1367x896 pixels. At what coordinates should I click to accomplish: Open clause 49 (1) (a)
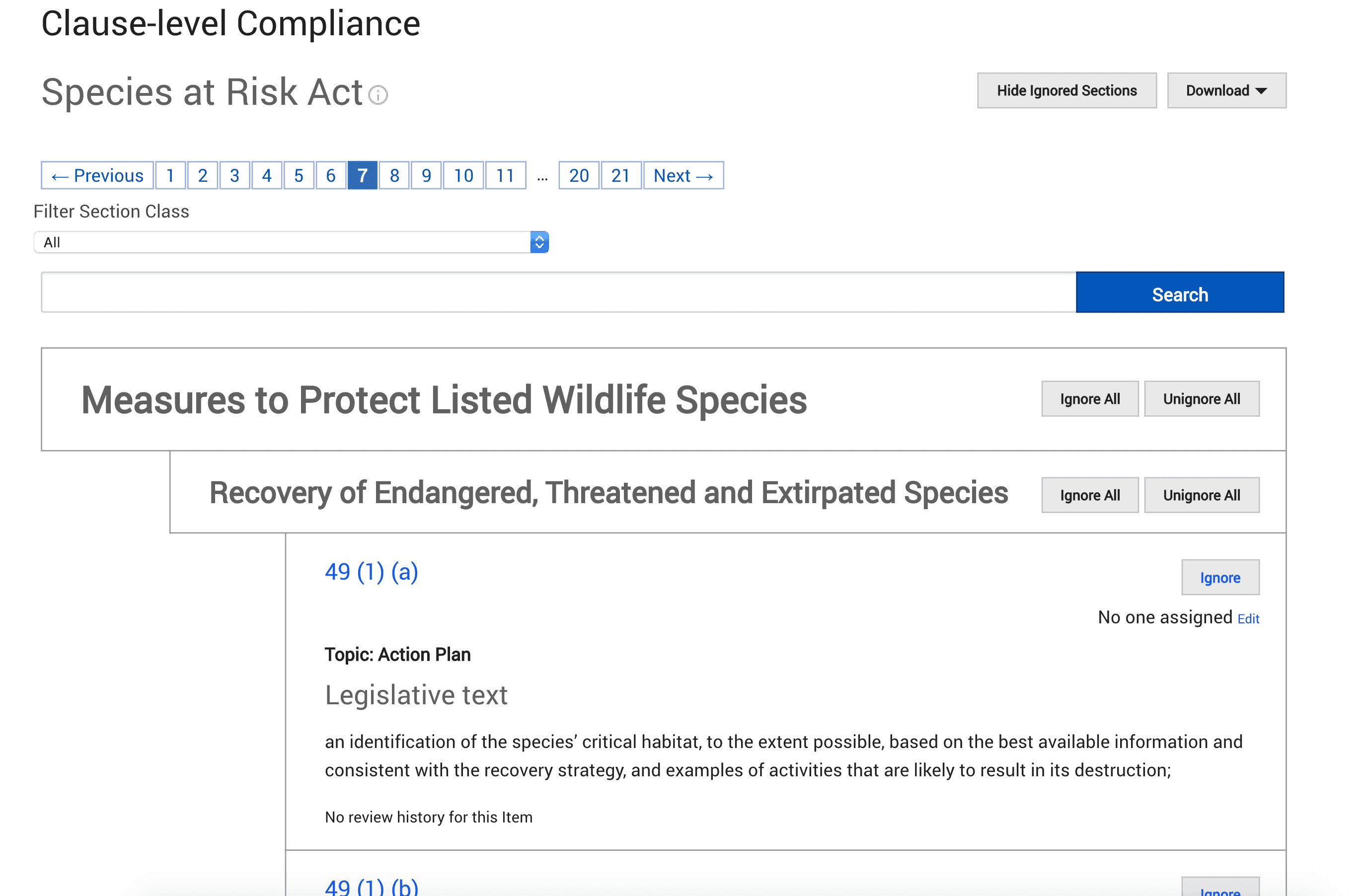click(x=372, y=572)
